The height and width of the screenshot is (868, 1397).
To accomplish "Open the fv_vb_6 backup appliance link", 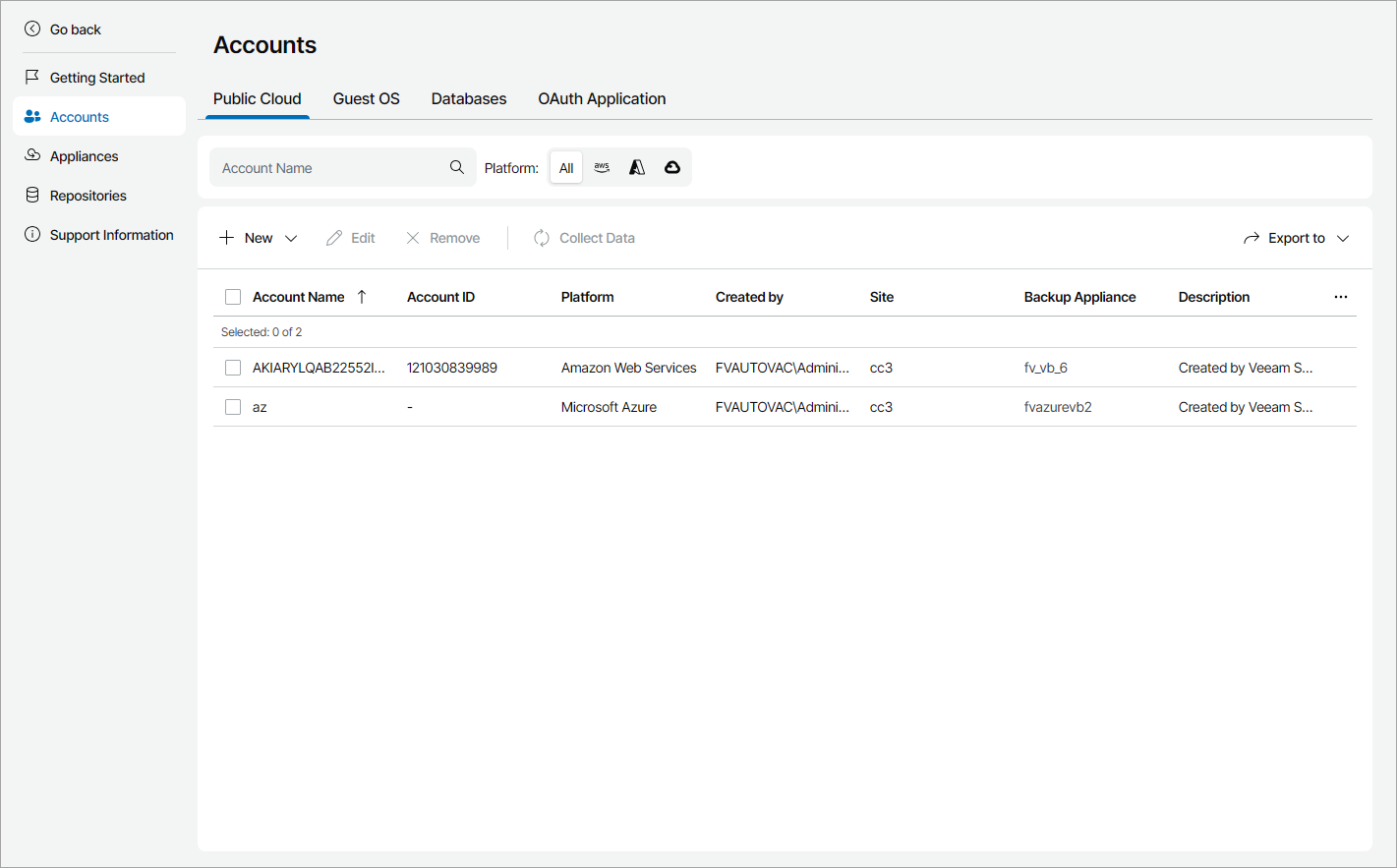I will [x=1045, y=368].
